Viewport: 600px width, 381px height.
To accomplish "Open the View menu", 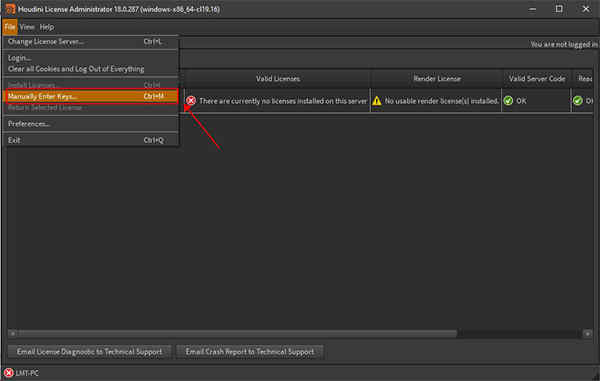I will [x=27, y=27].
